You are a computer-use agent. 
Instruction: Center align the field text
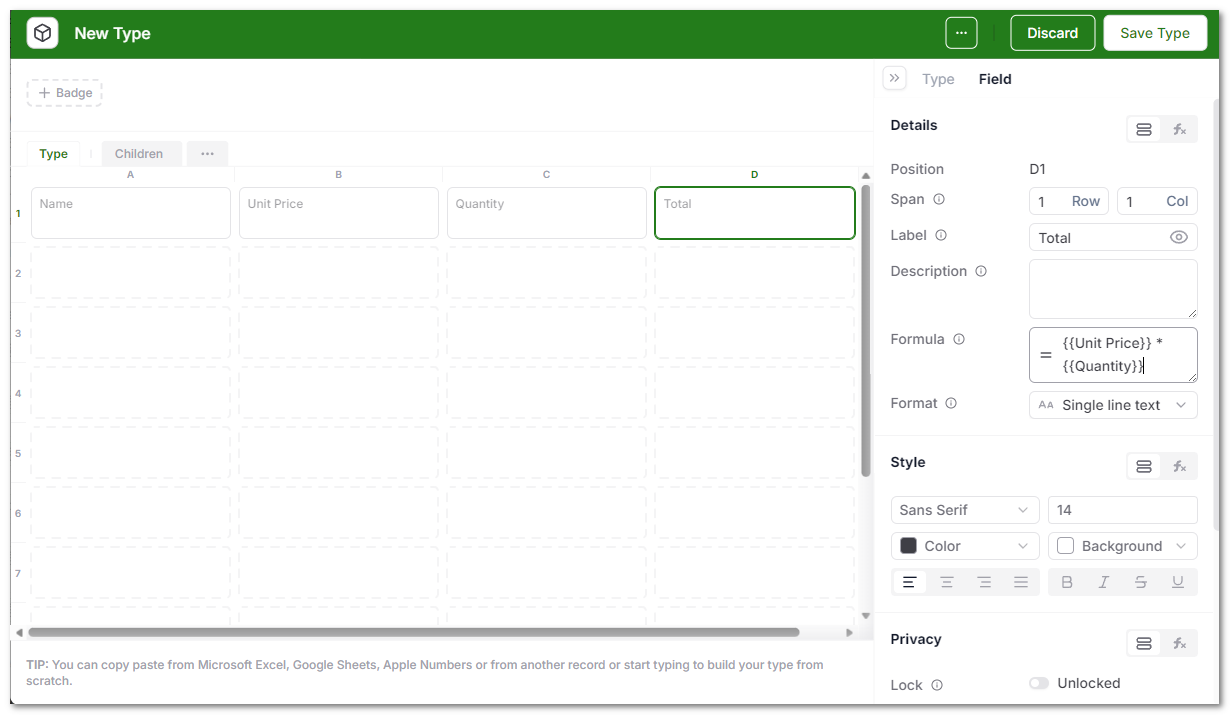click(946, 581)
